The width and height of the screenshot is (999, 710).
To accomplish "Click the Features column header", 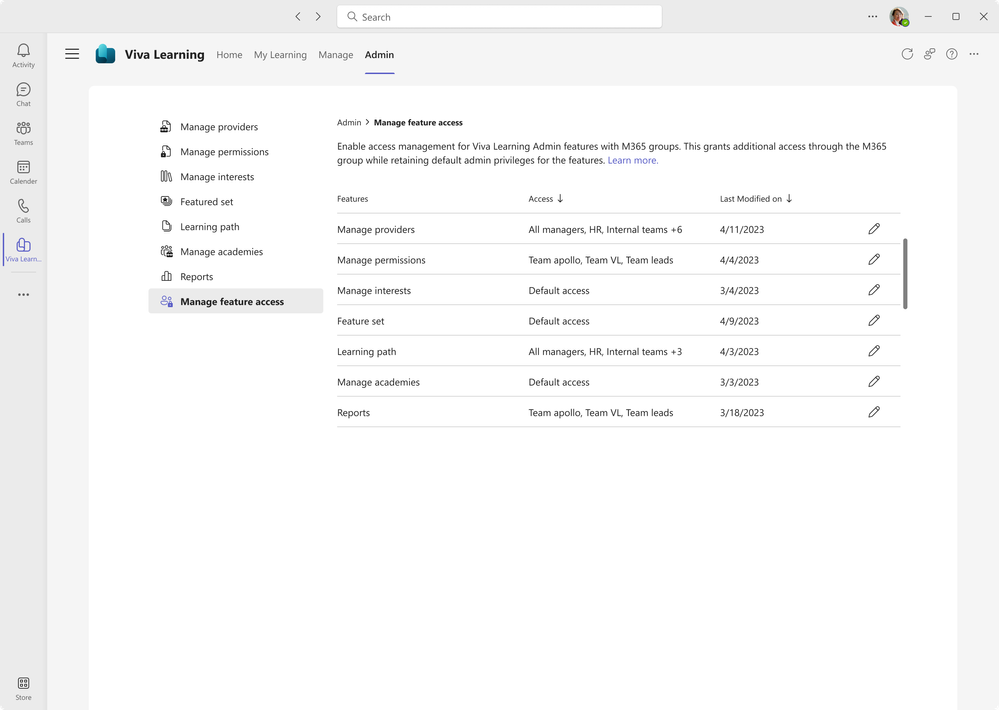I will click(x=352, y=199).
